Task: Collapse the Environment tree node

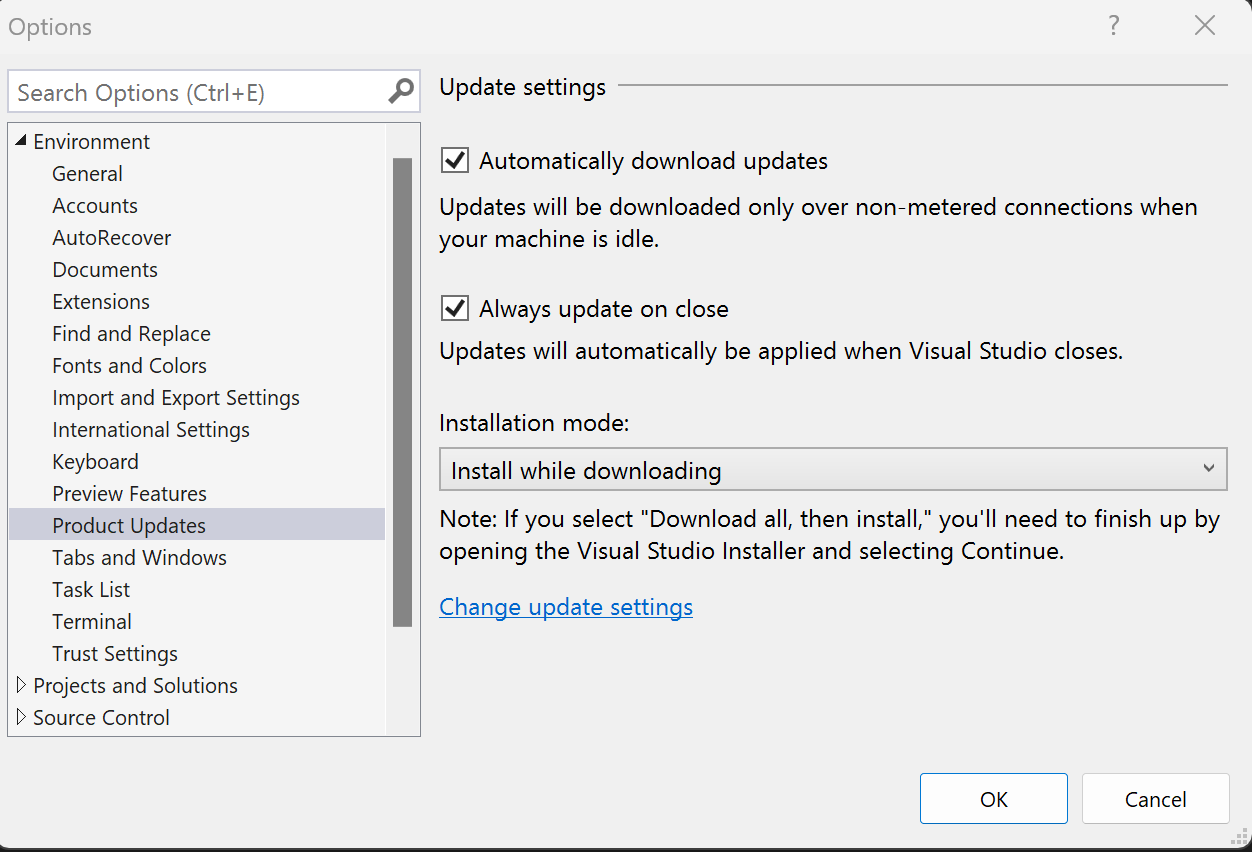Action: (21, 141)
